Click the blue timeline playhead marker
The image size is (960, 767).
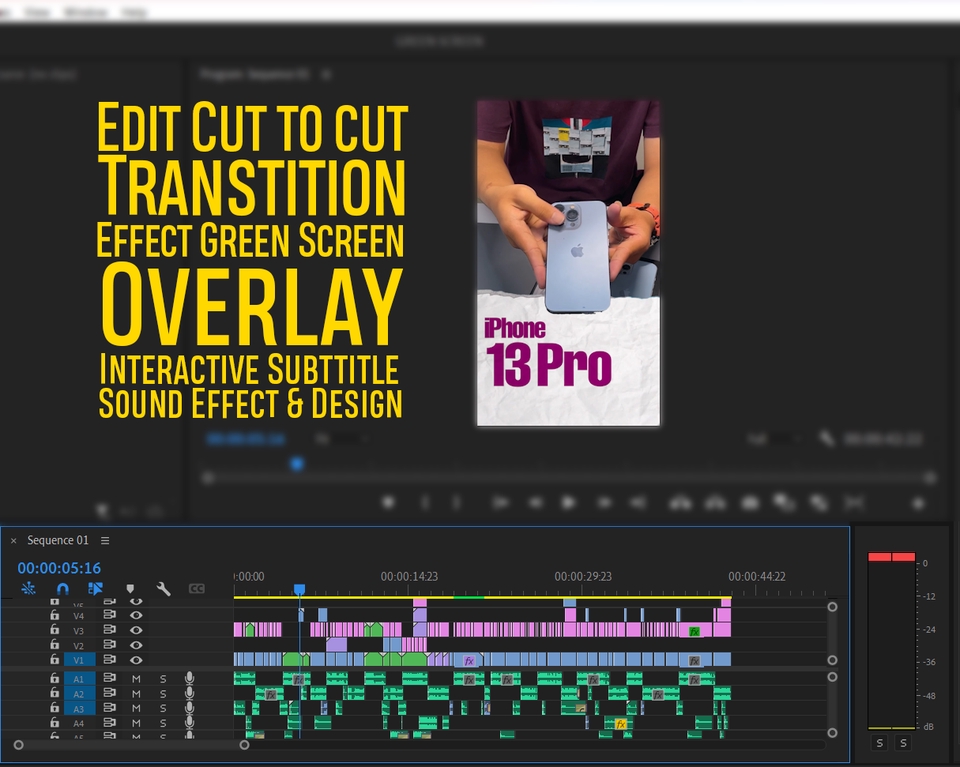(x=299, y=589)
